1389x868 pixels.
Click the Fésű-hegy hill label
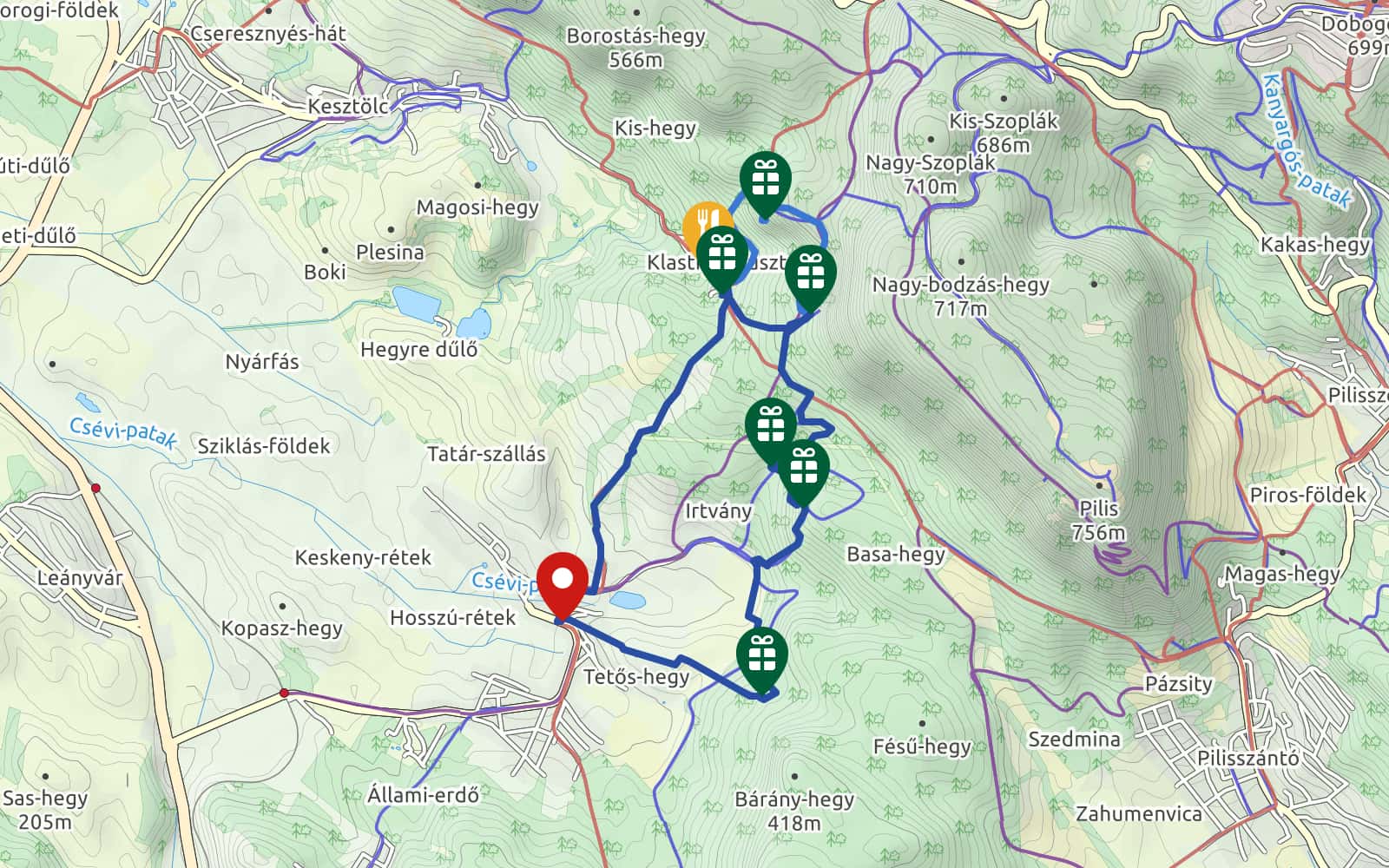click(922, 746)
